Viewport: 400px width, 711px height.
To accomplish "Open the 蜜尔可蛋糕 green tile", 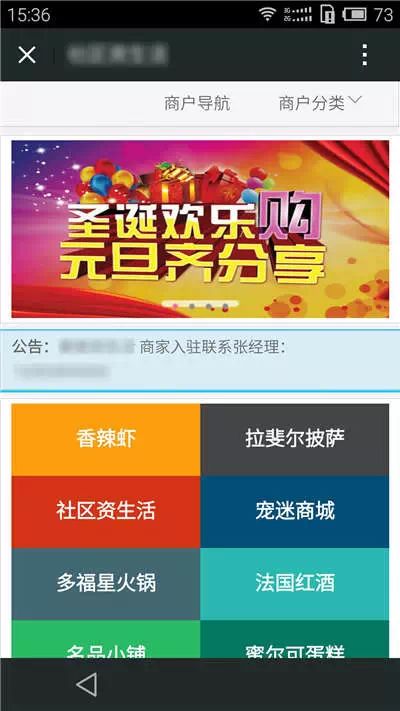I will point(295,639).
